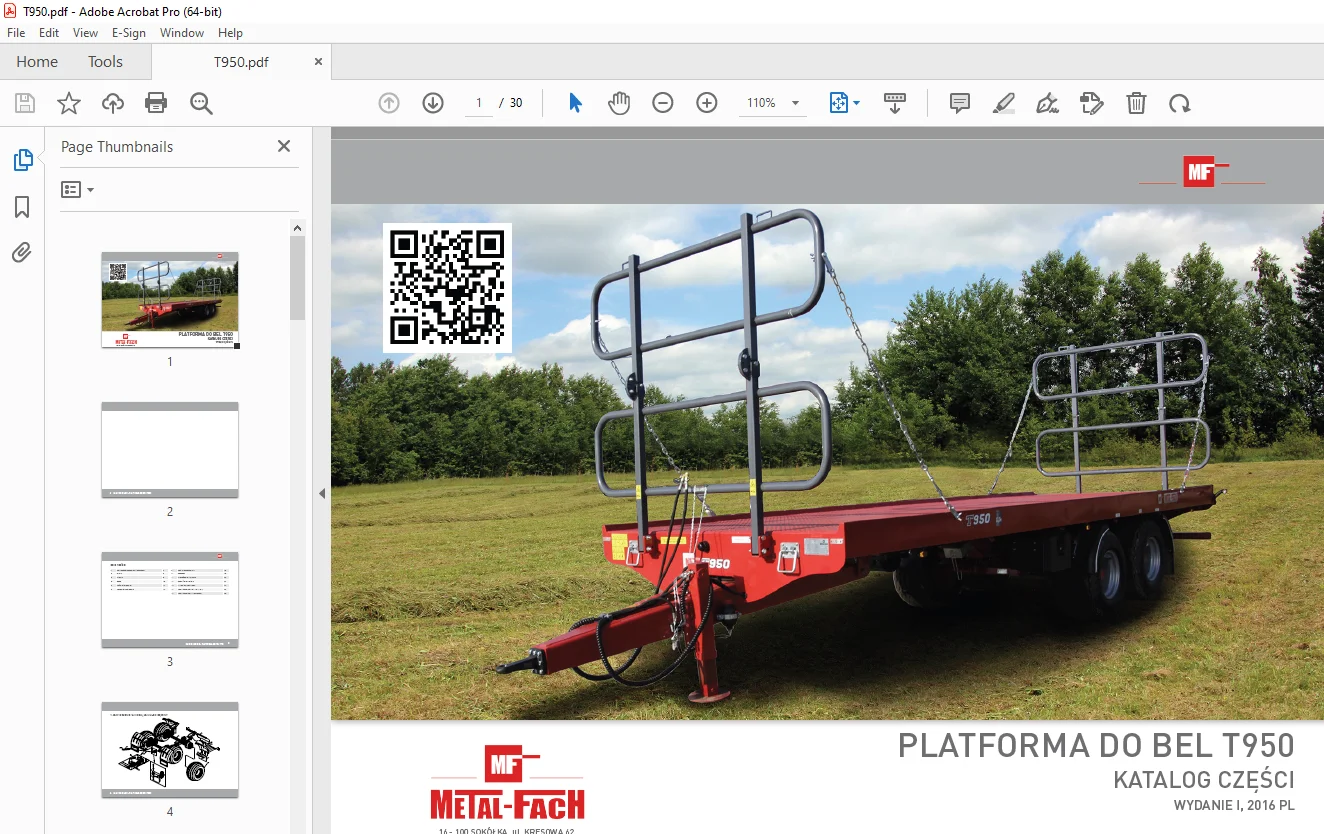Screen dimensions: 1324x834
Task: Choose the Selection arrow tool
Action: (575, 103)
